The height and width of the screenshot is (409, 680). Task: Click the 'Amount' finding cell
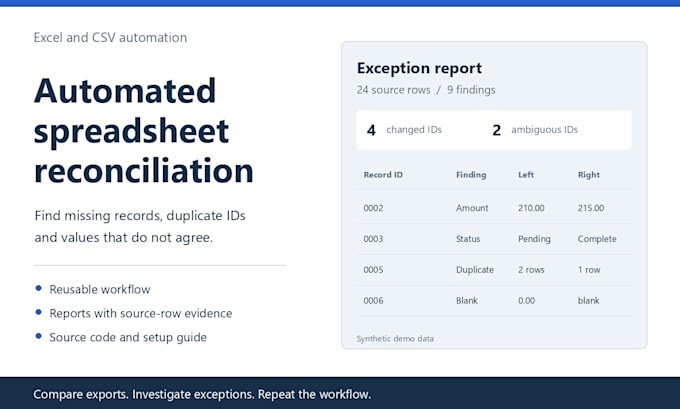pyautogui.click(x=472, y=208)
